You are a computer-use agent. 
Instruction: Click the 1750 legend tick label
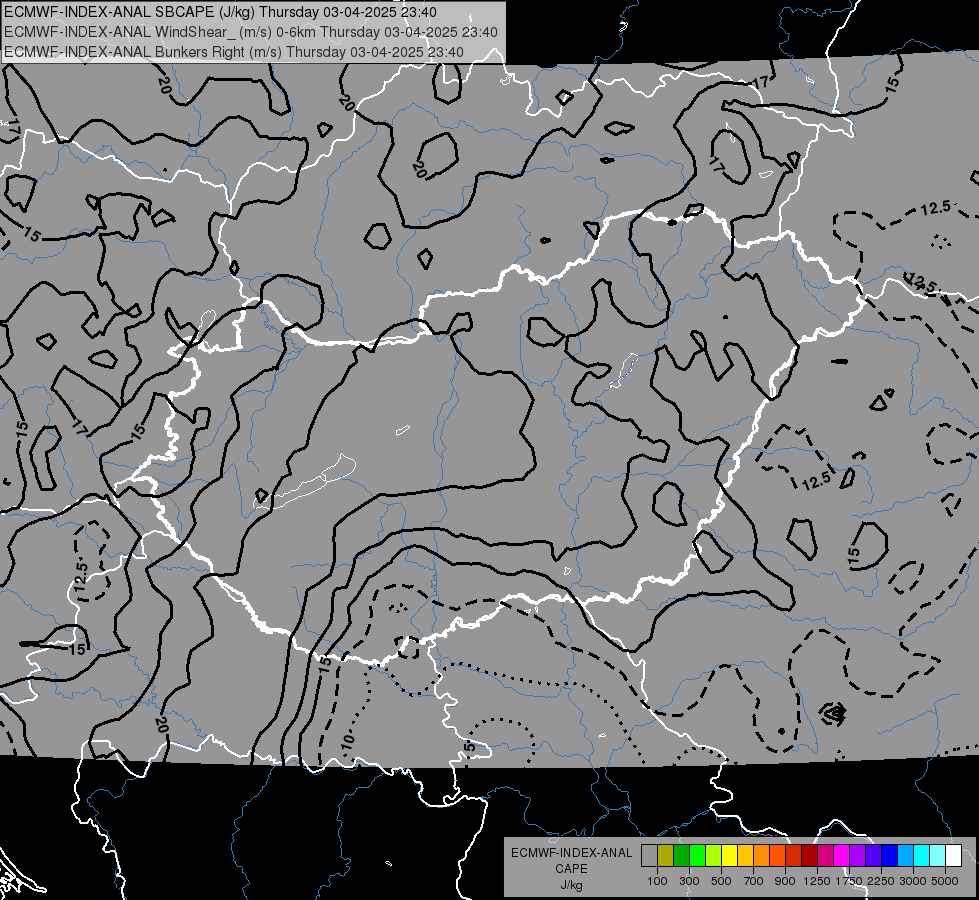[x=849, y=881]
